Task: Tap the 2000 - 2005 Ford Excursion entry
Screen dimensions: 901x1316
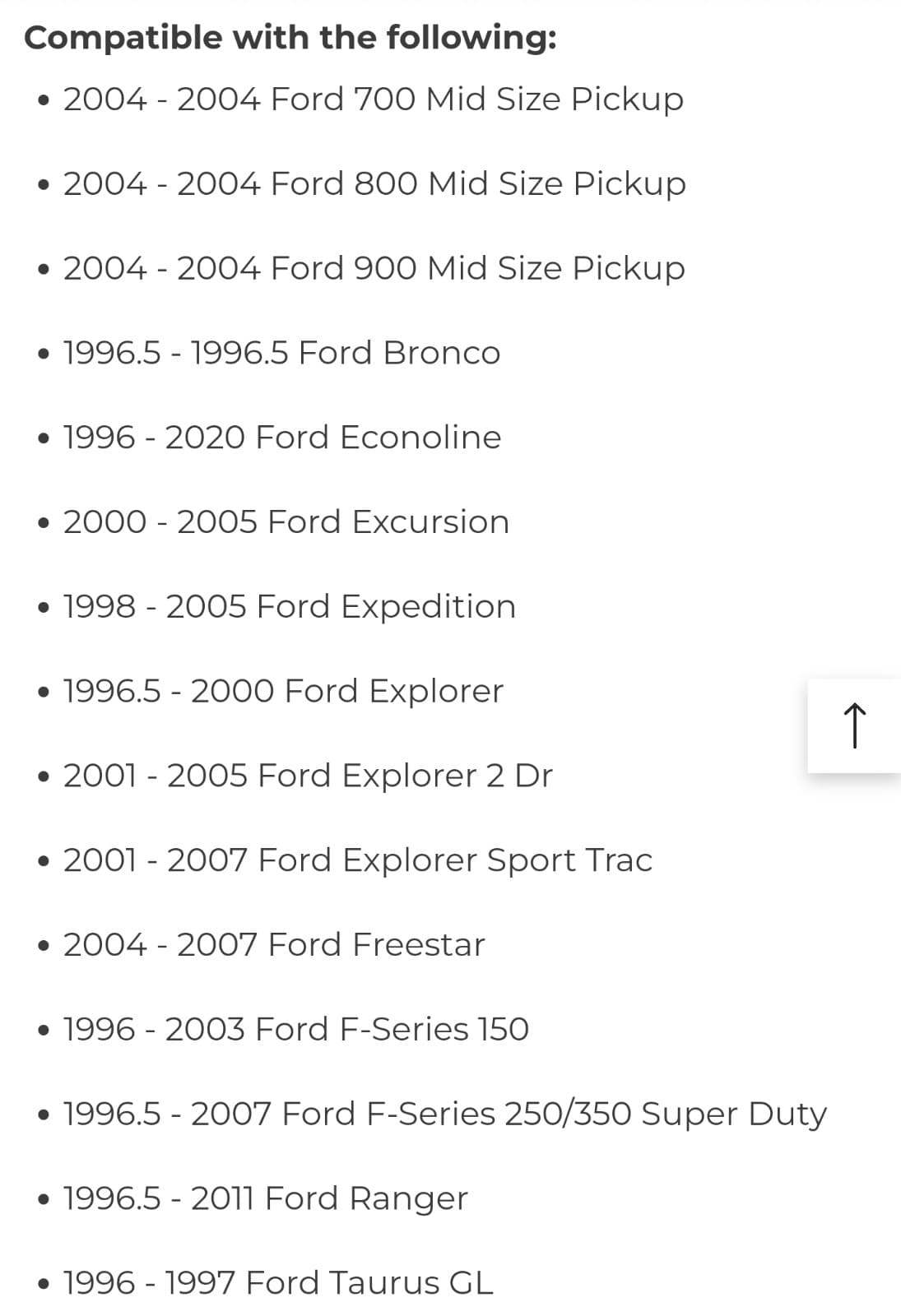Action: [x=286, y=522]
